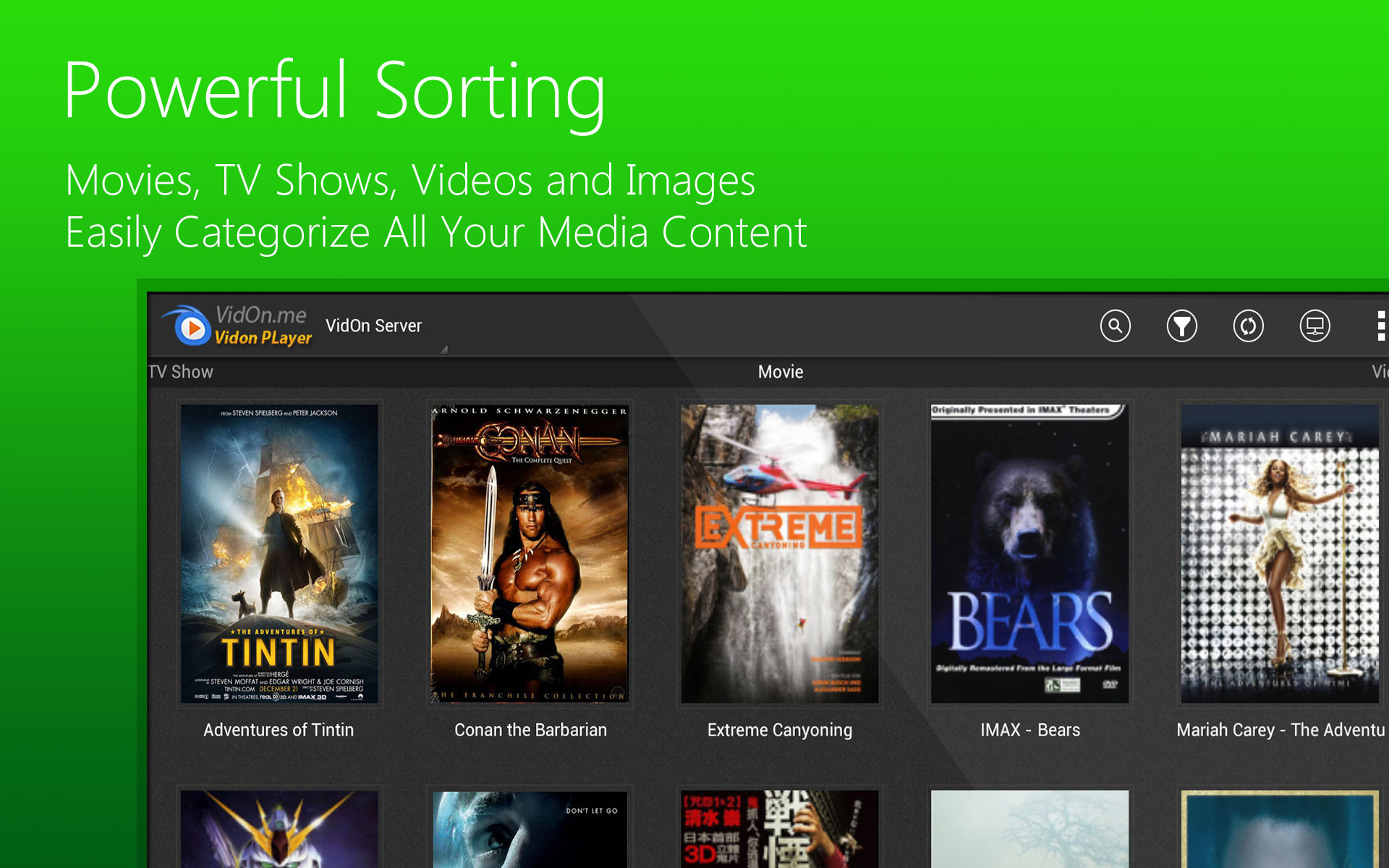The width and height of the screenshot is (1389, 868).
Task: Open the Conan the Barbarian poster
Action: point(530,553)
